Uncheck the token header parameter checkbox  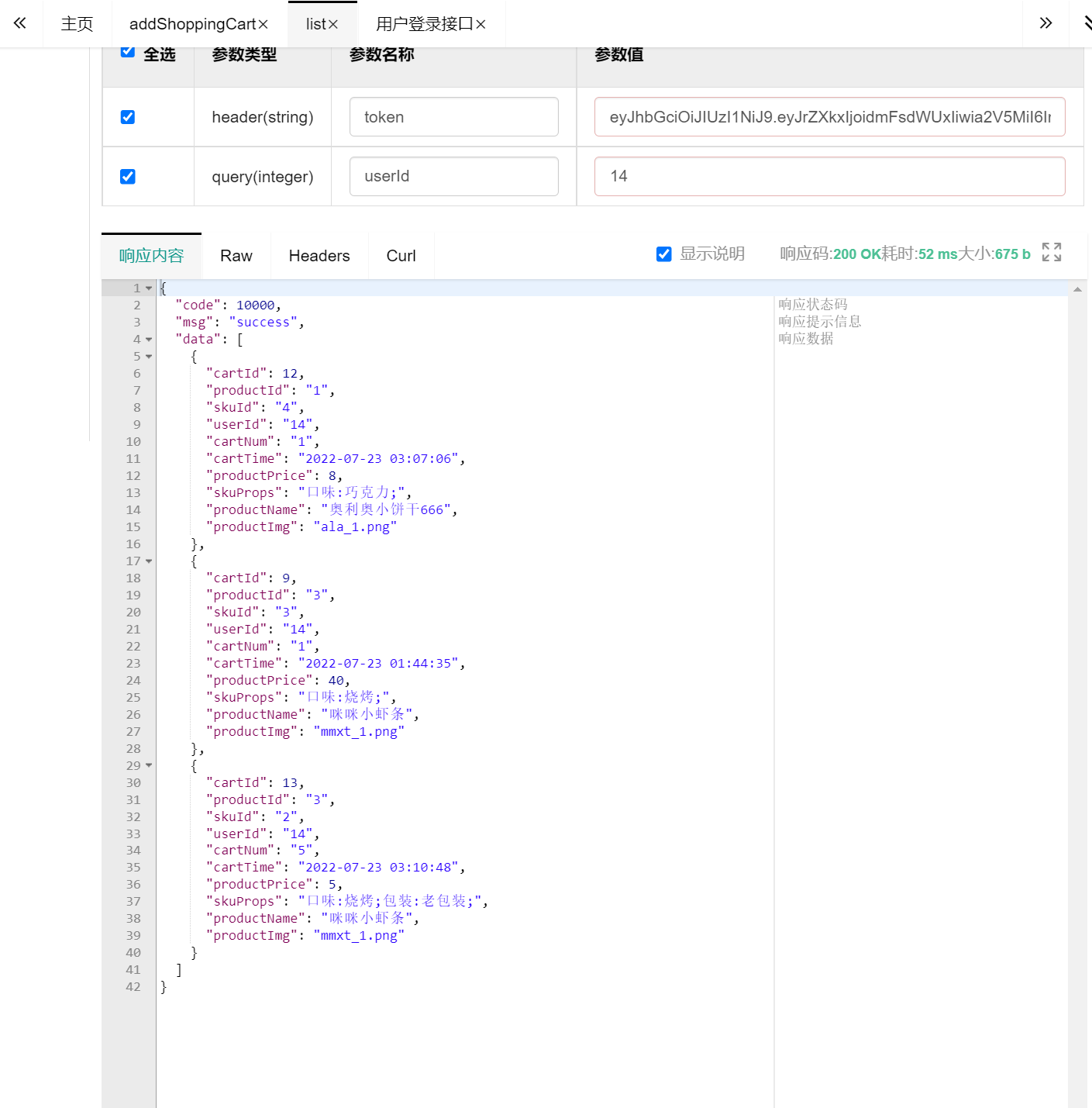pos(128,117)
